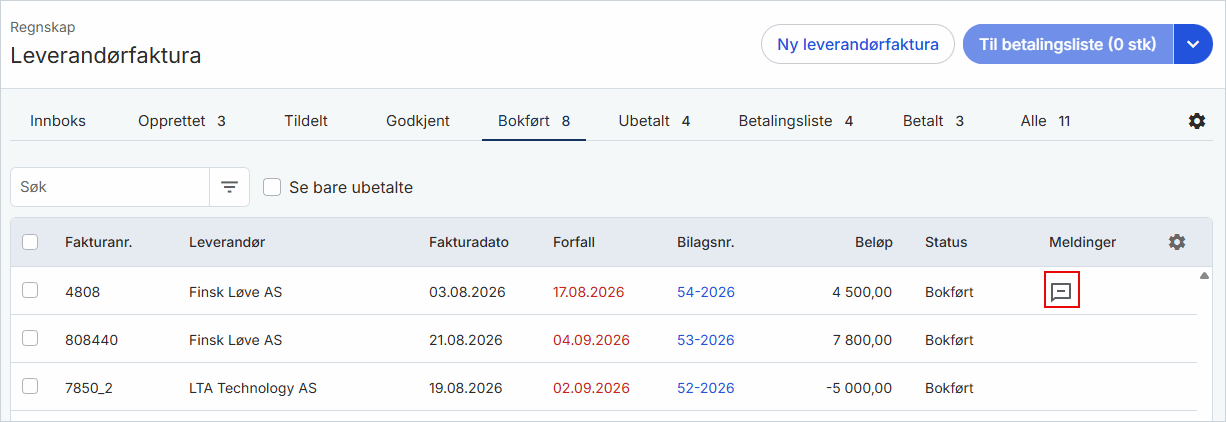Select supplier LTA Technology AS
Screen dimensions: 1226x422
pos(253,388)
